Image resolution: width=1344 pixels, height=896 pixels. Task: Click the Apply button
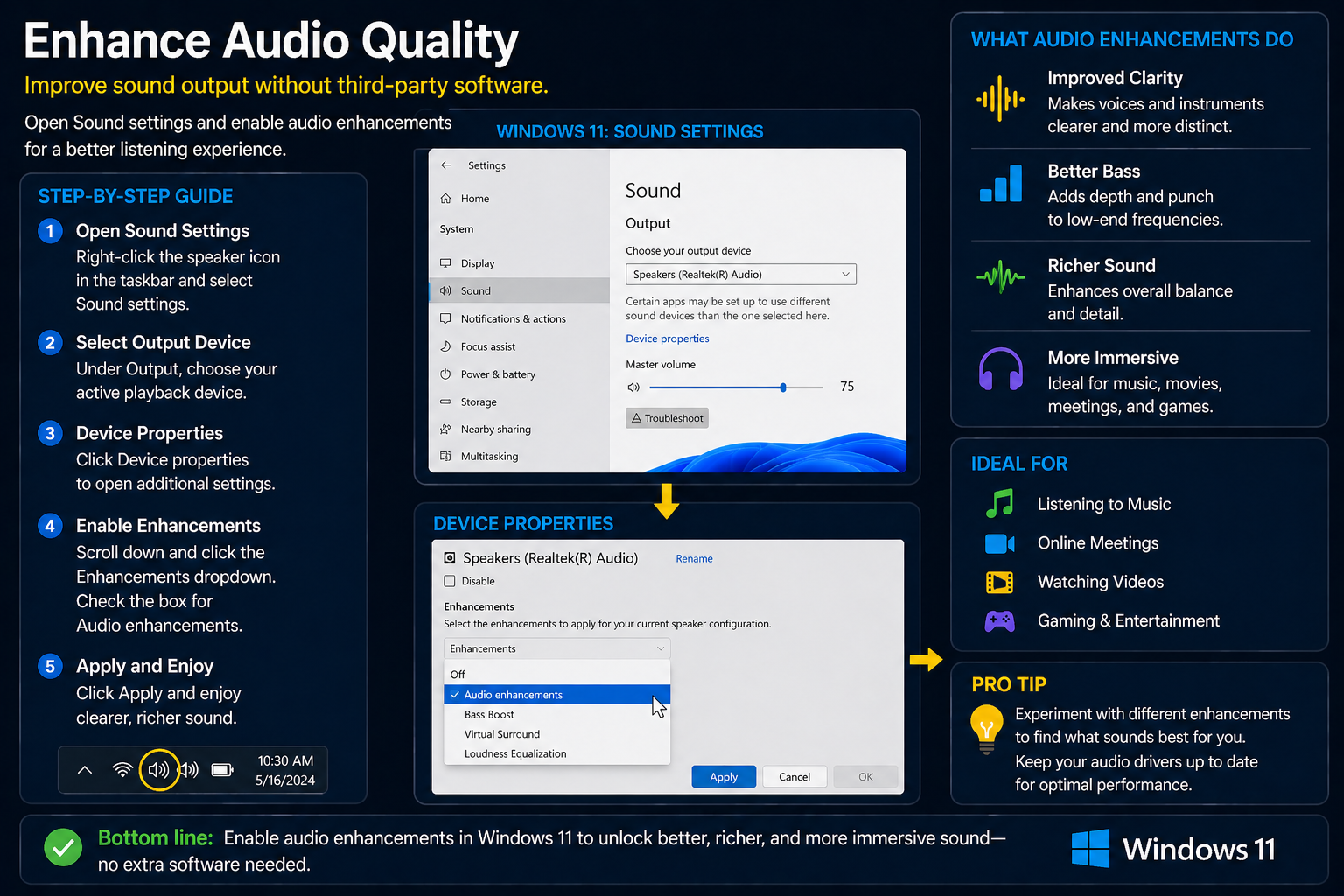tap(724, 777)
